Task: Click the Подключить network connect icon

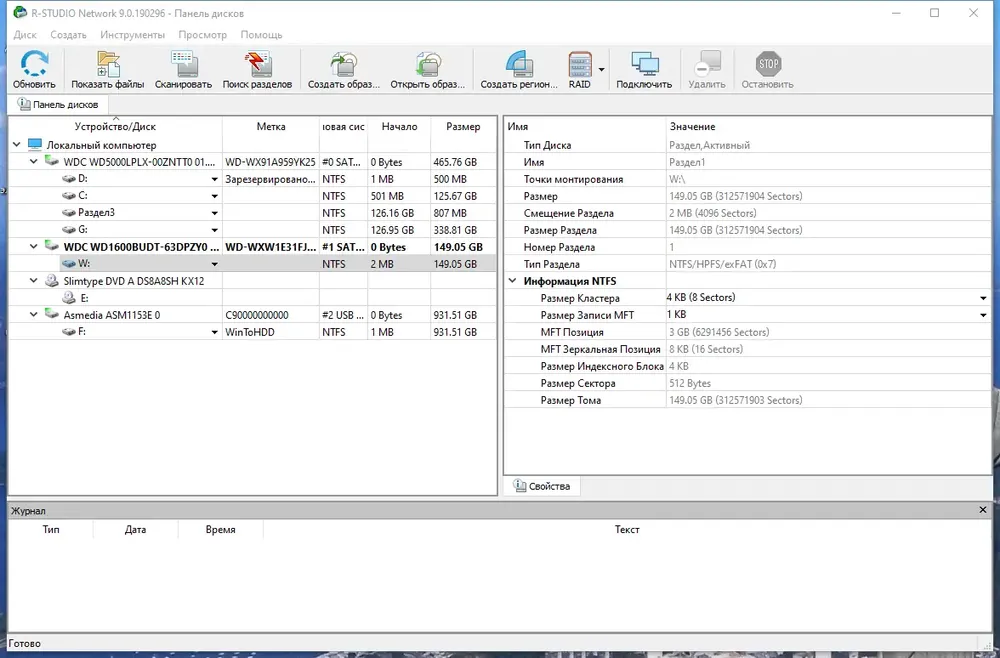Action: [x=643, y=69]
